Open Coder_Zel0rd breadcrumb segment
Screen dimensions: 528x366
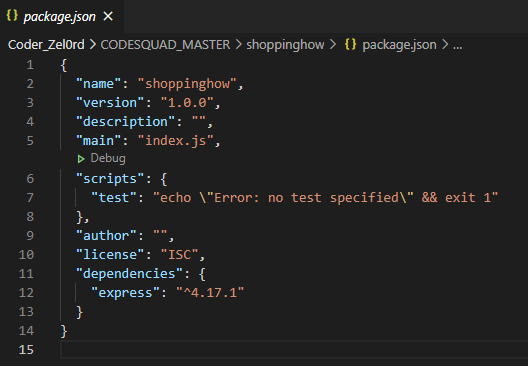point(46,45)
